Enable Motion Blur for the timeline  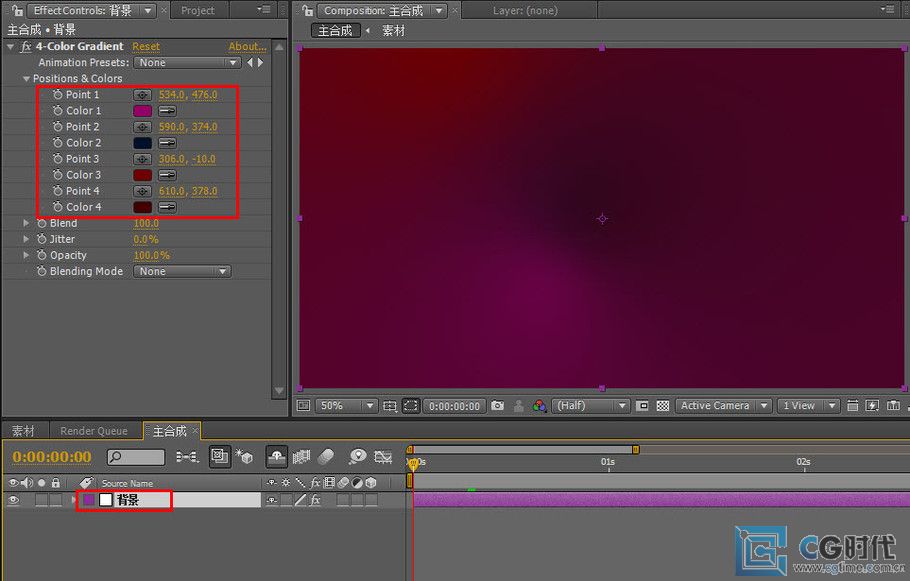326,457
